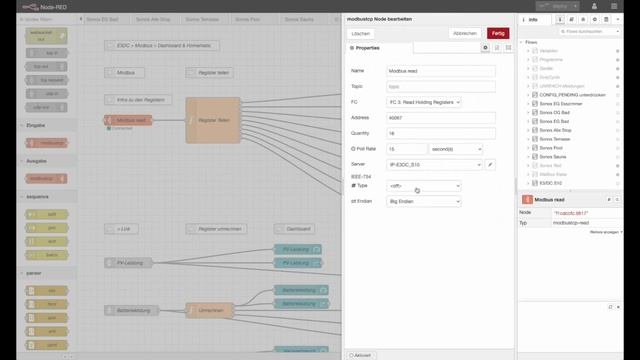Click the Name input field
Screen dimensions: 640x360
pyautogui.click(x=441, y=71)
